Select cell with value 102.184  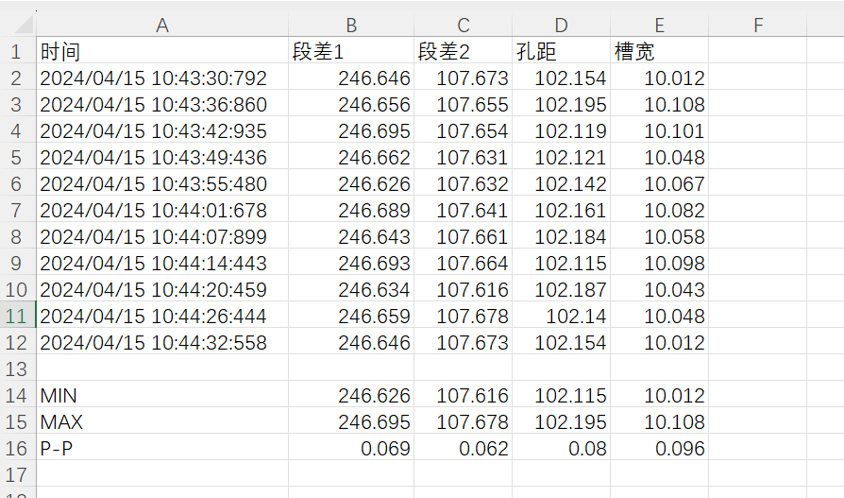click(561, 237)
